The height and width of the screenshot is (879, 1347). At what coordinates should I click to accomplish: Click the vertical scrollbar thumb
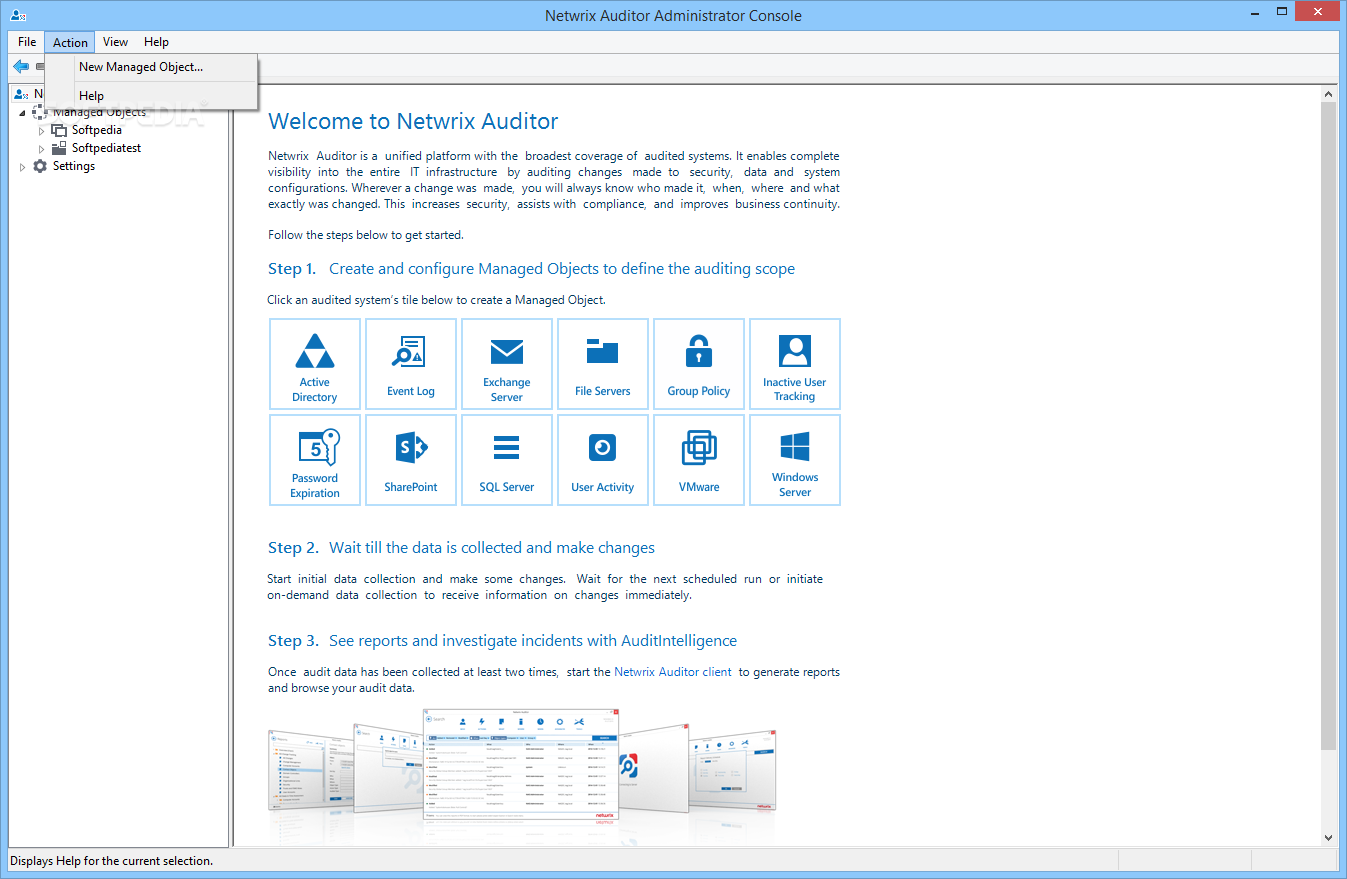[x=1329, y=426]
